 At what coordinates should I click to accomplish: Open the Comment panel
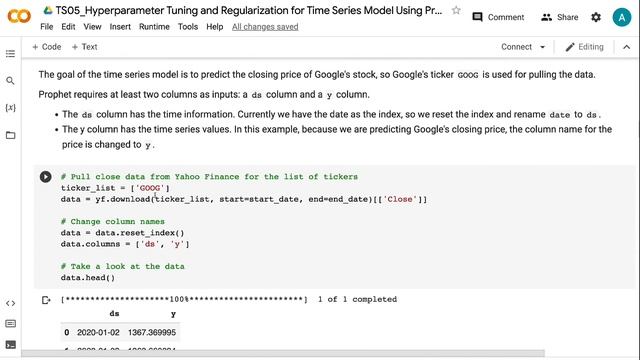(498, 17)
